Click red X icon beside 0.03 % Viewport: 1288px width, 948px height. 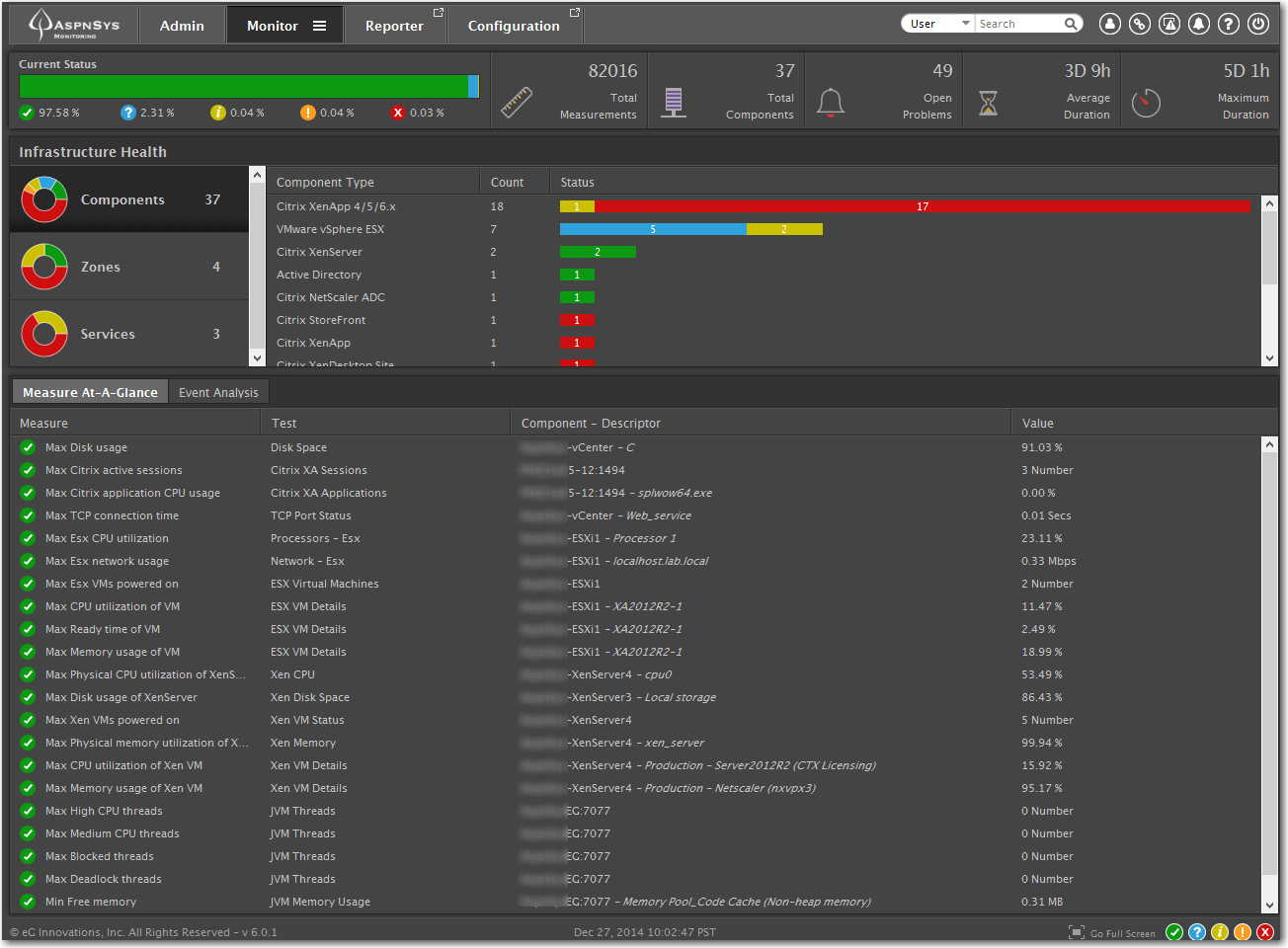(398, 113)
